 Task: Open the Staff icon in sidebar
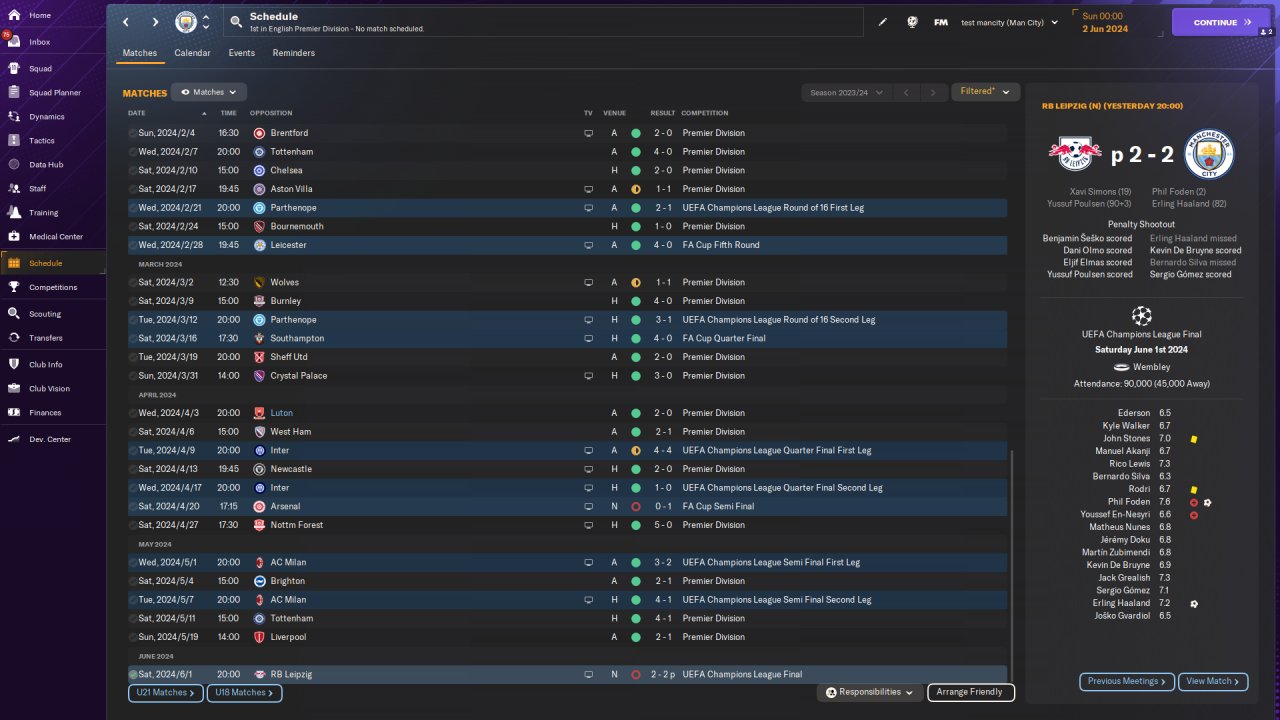pyautogui.click(x=15, y=189)
